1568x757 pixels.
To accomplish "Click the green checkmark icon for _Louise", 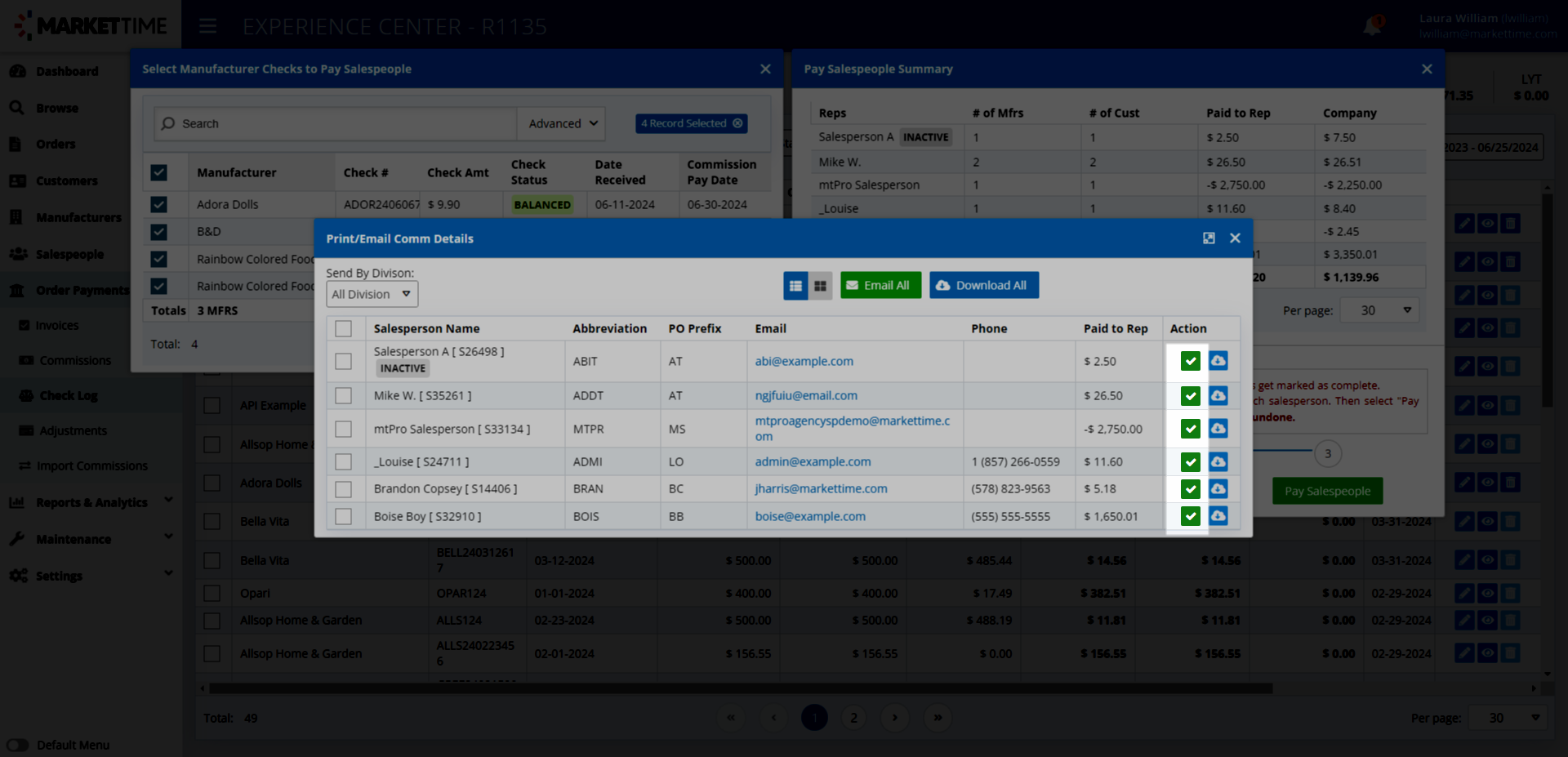I will click(x=1191, y=462).
